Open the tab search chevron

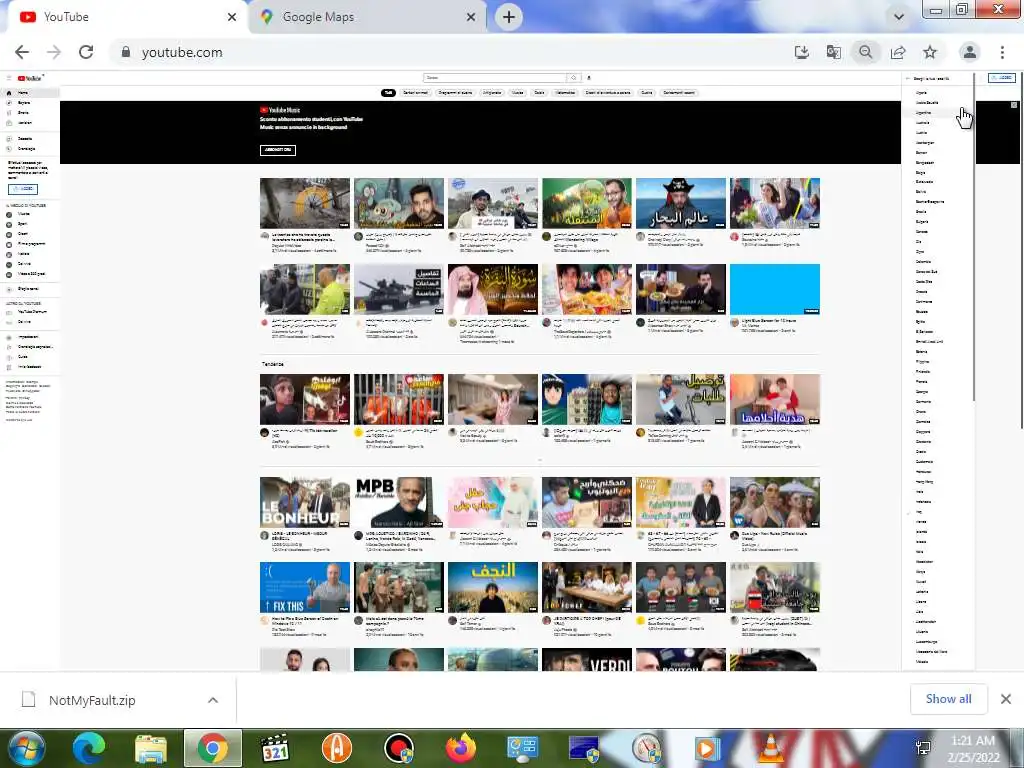point(899,17)
